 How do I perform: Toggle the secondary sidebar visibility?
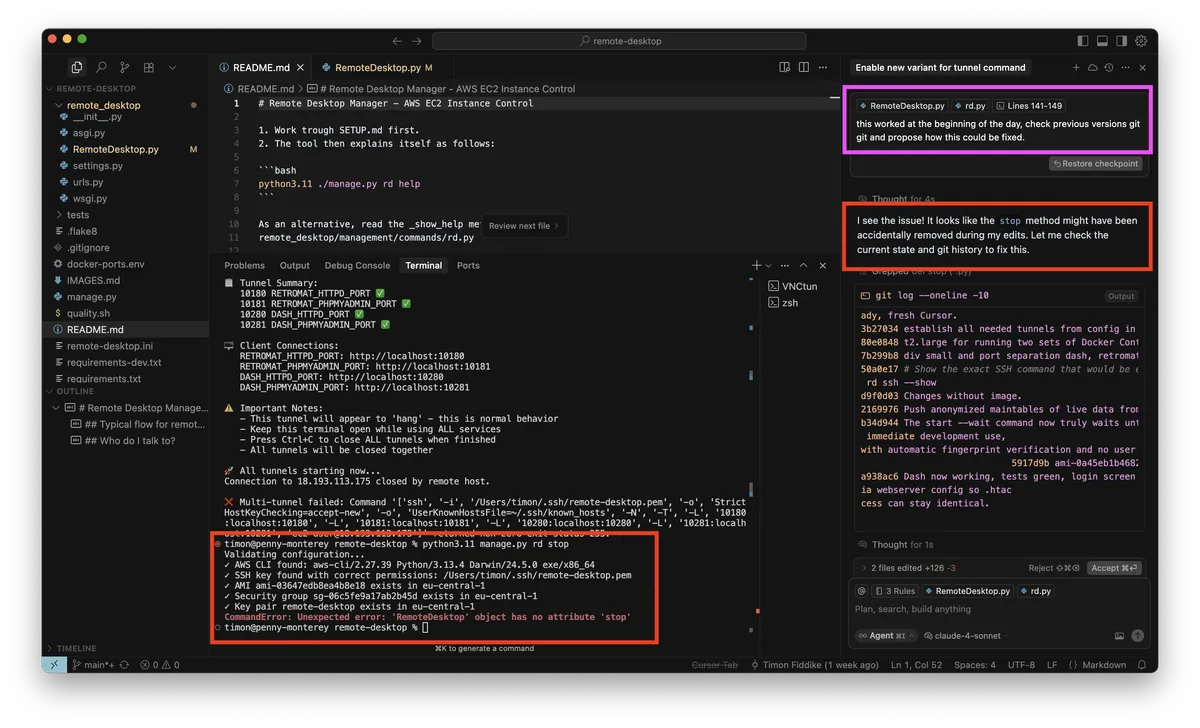[x=1121, y=40]
